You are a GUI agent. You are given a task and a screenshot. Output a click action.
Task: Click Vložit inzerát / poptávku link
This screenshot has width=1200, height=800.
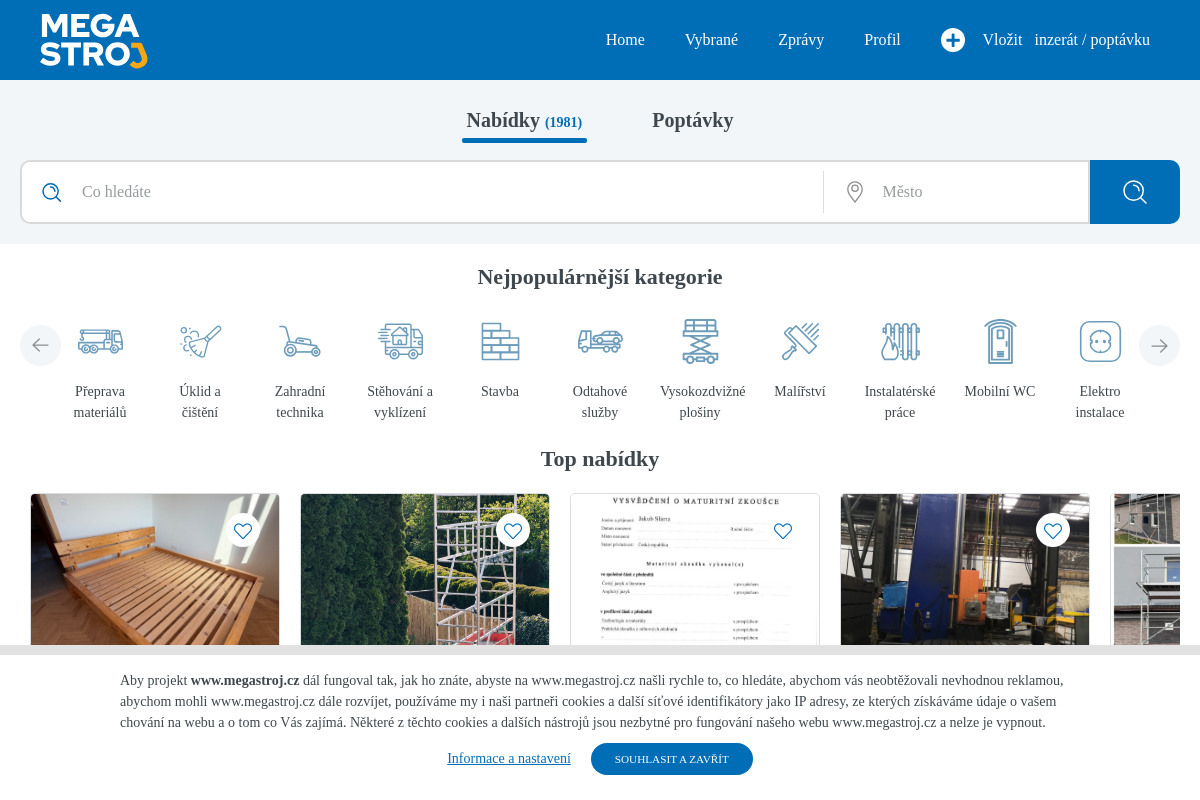coord(1066,40)
